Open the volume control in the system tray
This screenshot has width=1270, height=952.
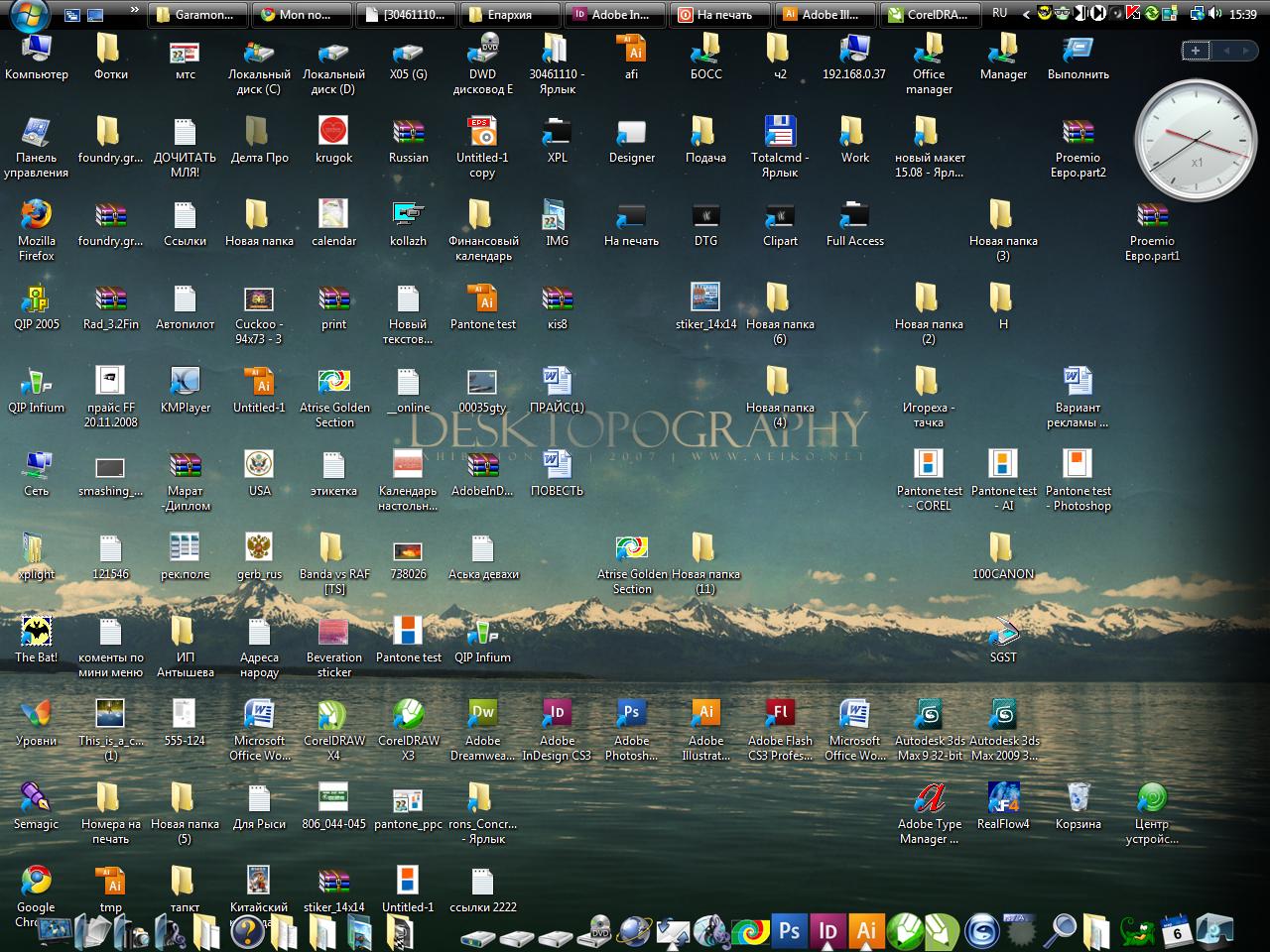pos(1214,14)
